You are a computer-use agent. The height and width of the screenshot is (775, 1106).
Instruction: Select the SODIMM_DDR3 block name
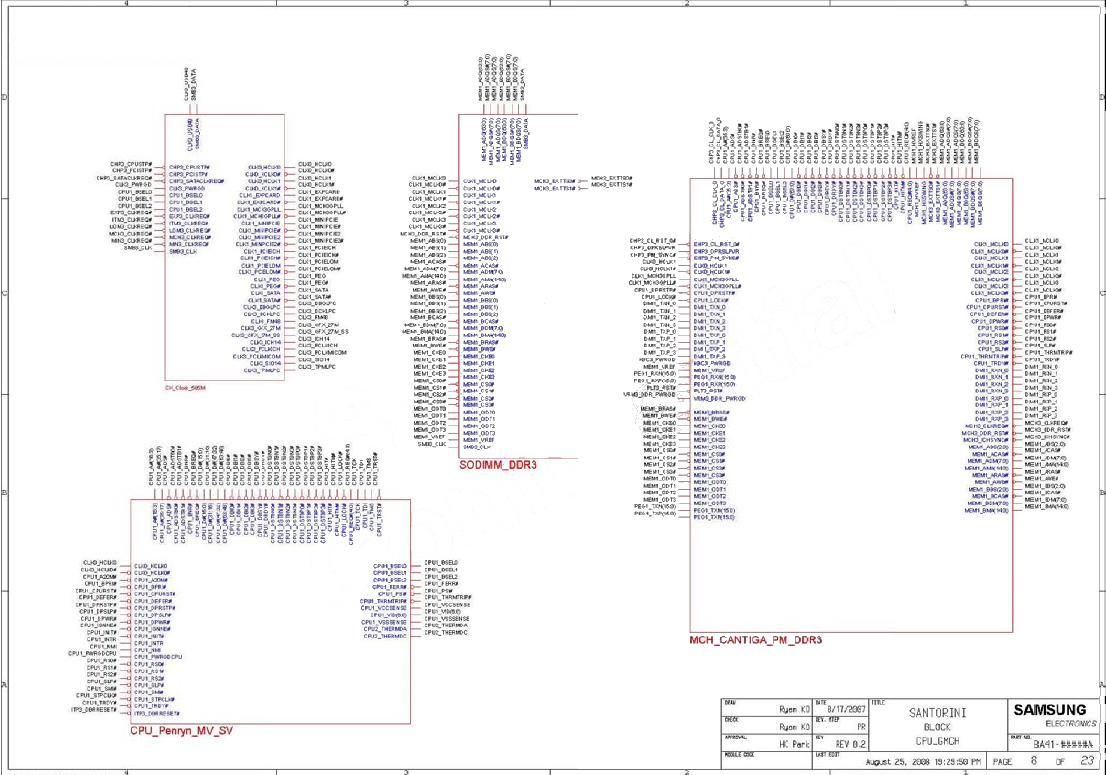point(498,465)
